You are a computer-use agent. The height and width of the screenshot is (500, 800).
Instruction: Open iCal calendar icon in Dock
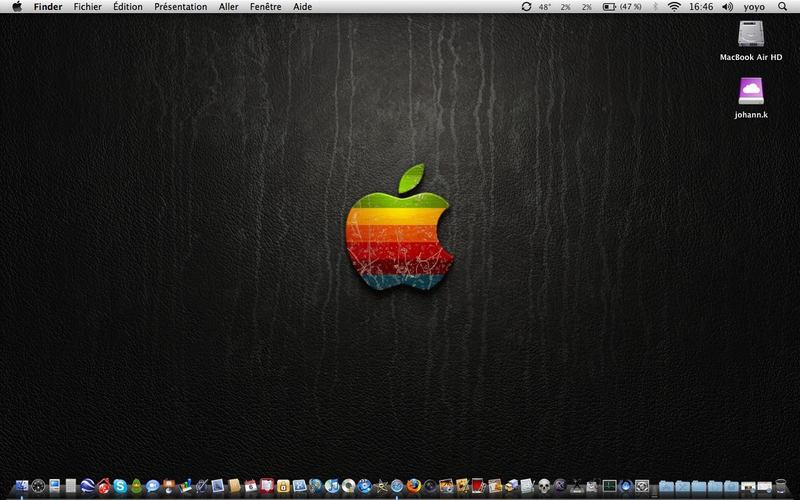coord(251,486)
